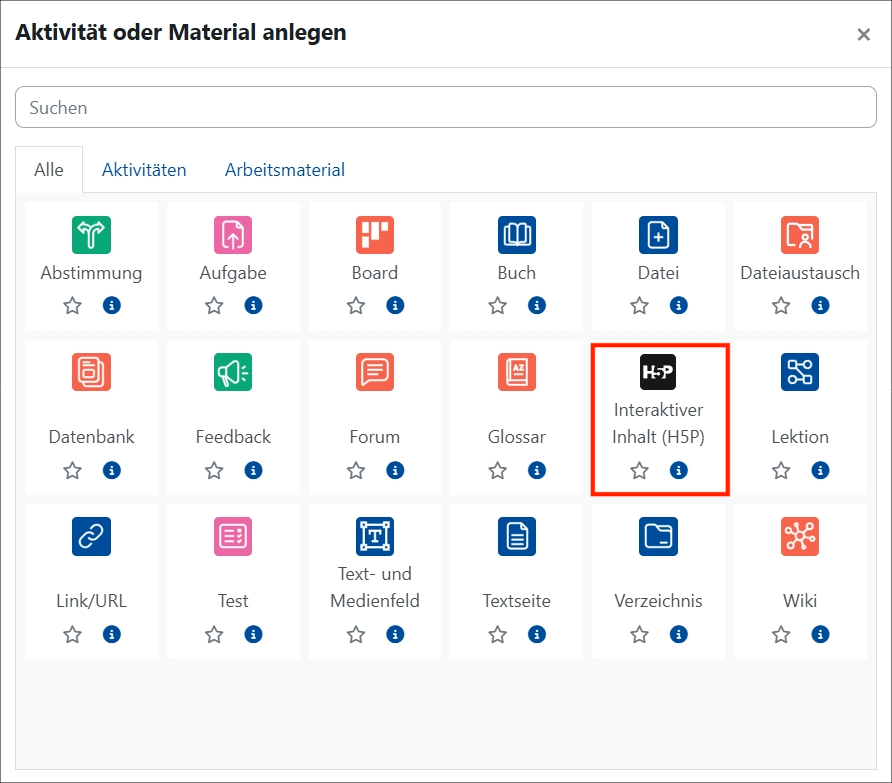
Task: Open the Wiki activity icon
Action: [x=798, y=536]
